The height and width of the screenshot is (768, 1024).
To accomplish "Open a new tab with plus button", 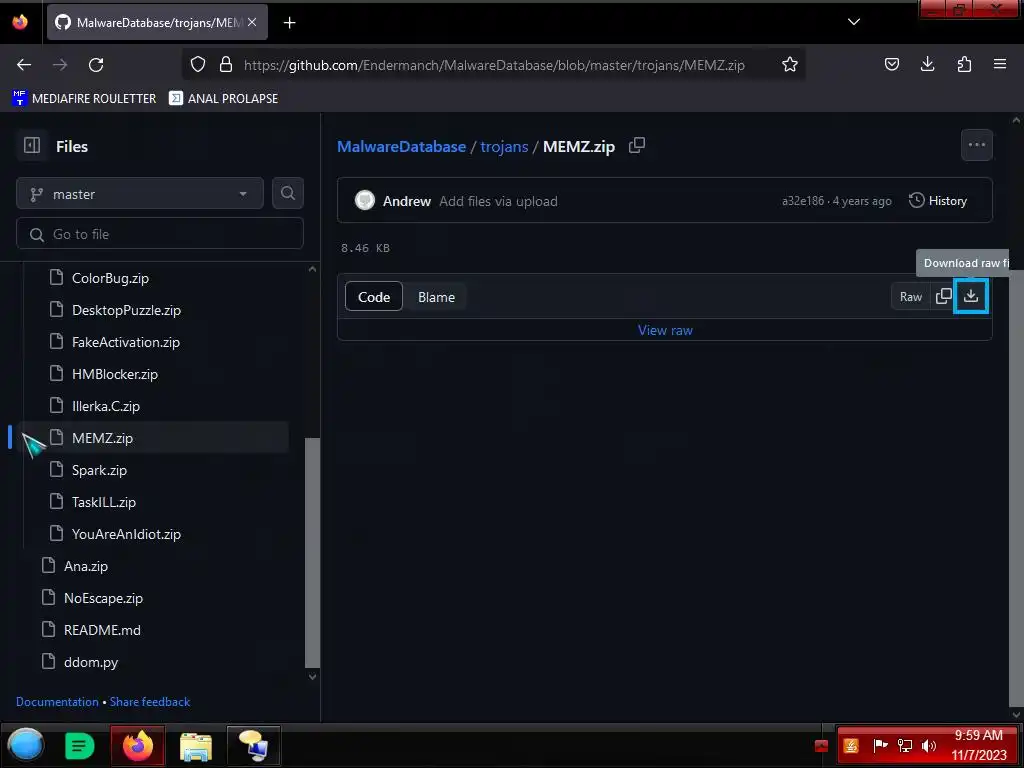I will 289,23.
